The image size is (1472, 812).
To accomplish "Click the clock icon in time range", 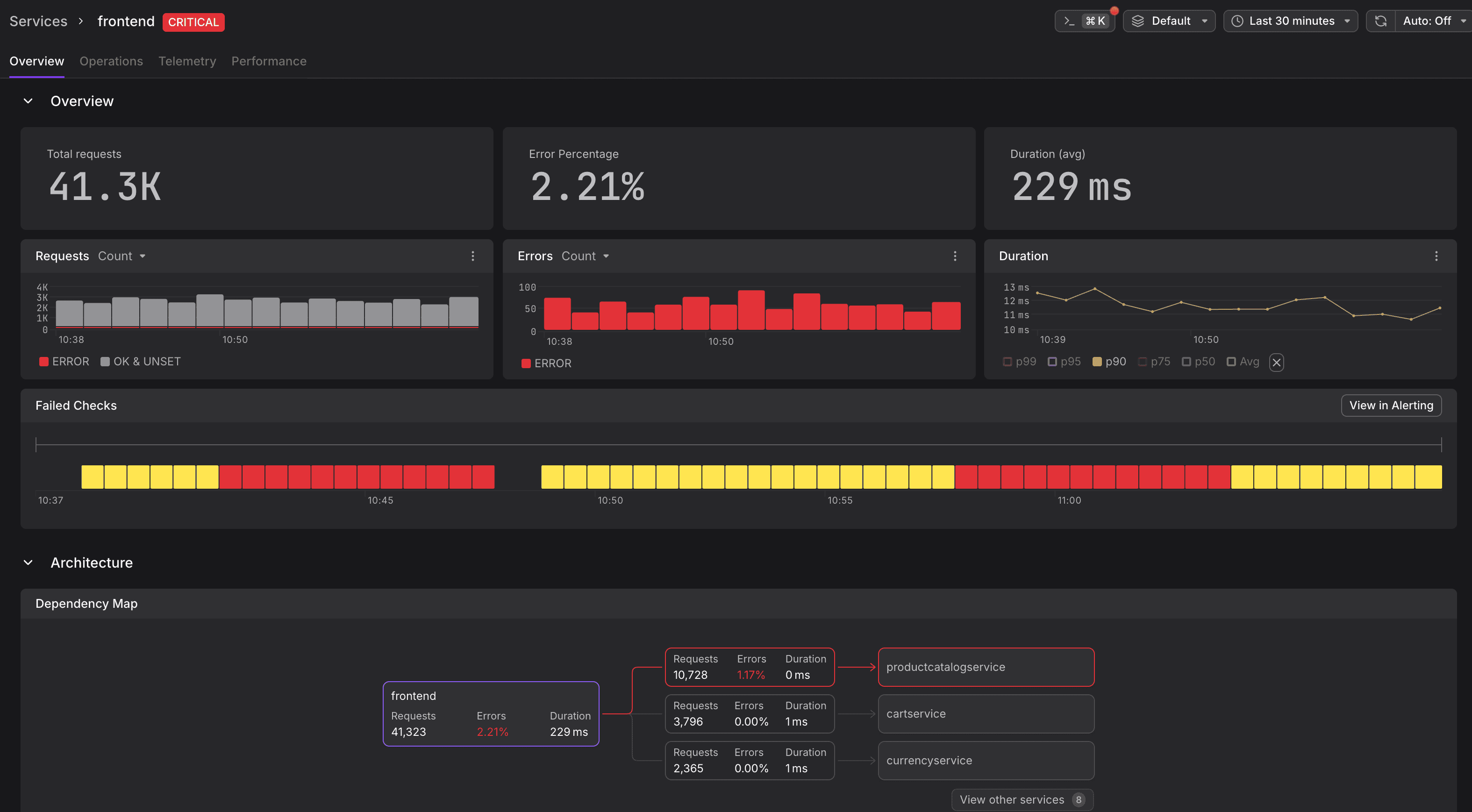I will pos(1237,21).
